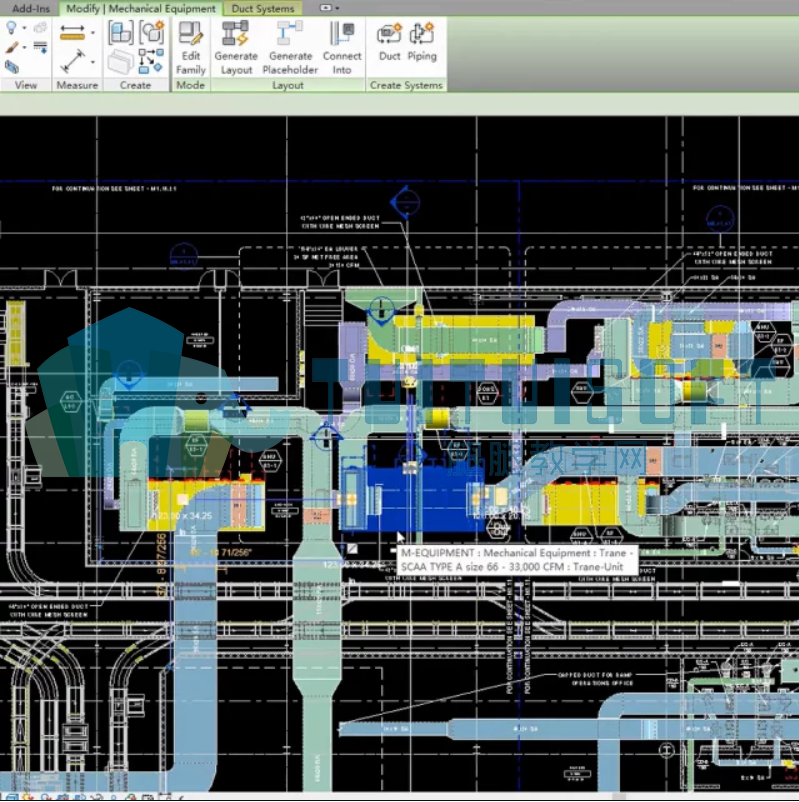This screenshot has width=799, height=802.
Task: Select the Aligned Dimension tool icon
Action: (x=72, y=61)
